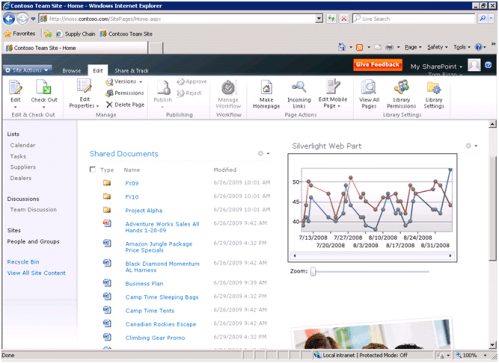
Task: Open Incoming Links in ribbon
Action: coord(299,94)
